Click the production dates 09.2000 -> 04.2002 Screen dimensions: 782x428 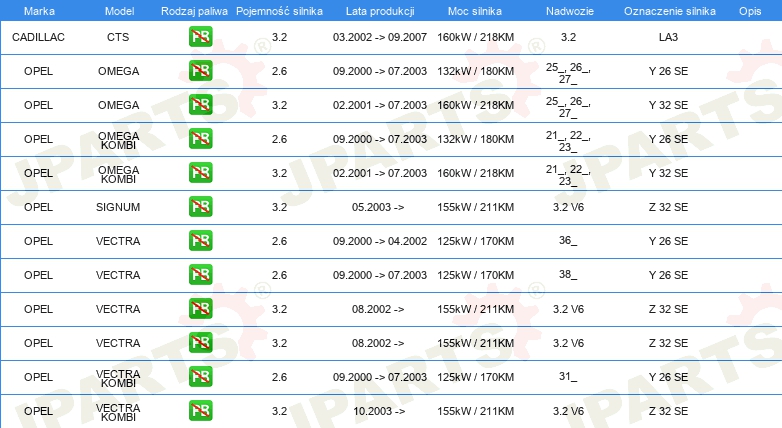pyautogui.click(x=380, y=241)
